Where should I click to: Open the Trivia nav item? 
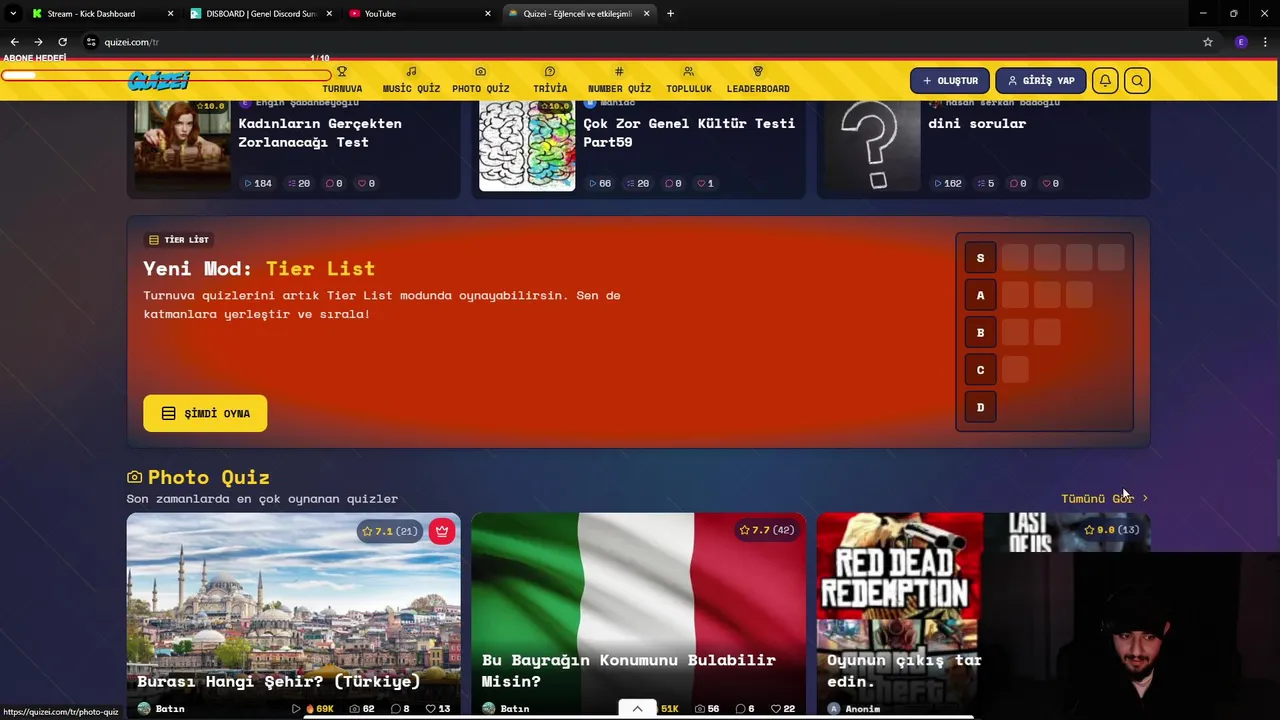coord(550,80)
